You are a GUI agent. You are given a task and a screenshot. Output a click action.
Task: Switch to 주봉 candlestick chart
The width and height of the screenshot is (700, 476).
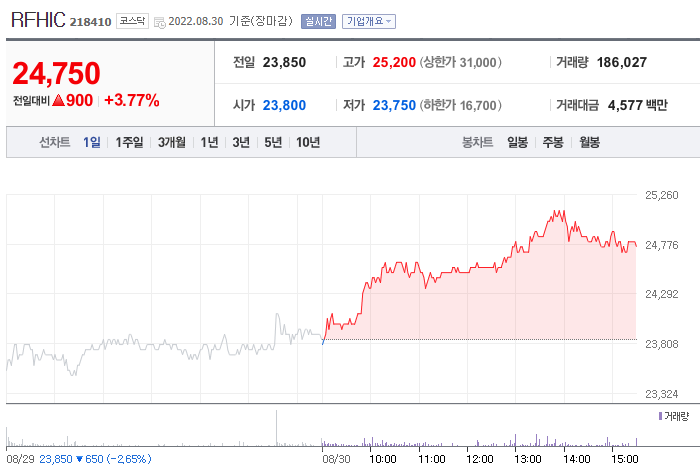tap(553, 142)
